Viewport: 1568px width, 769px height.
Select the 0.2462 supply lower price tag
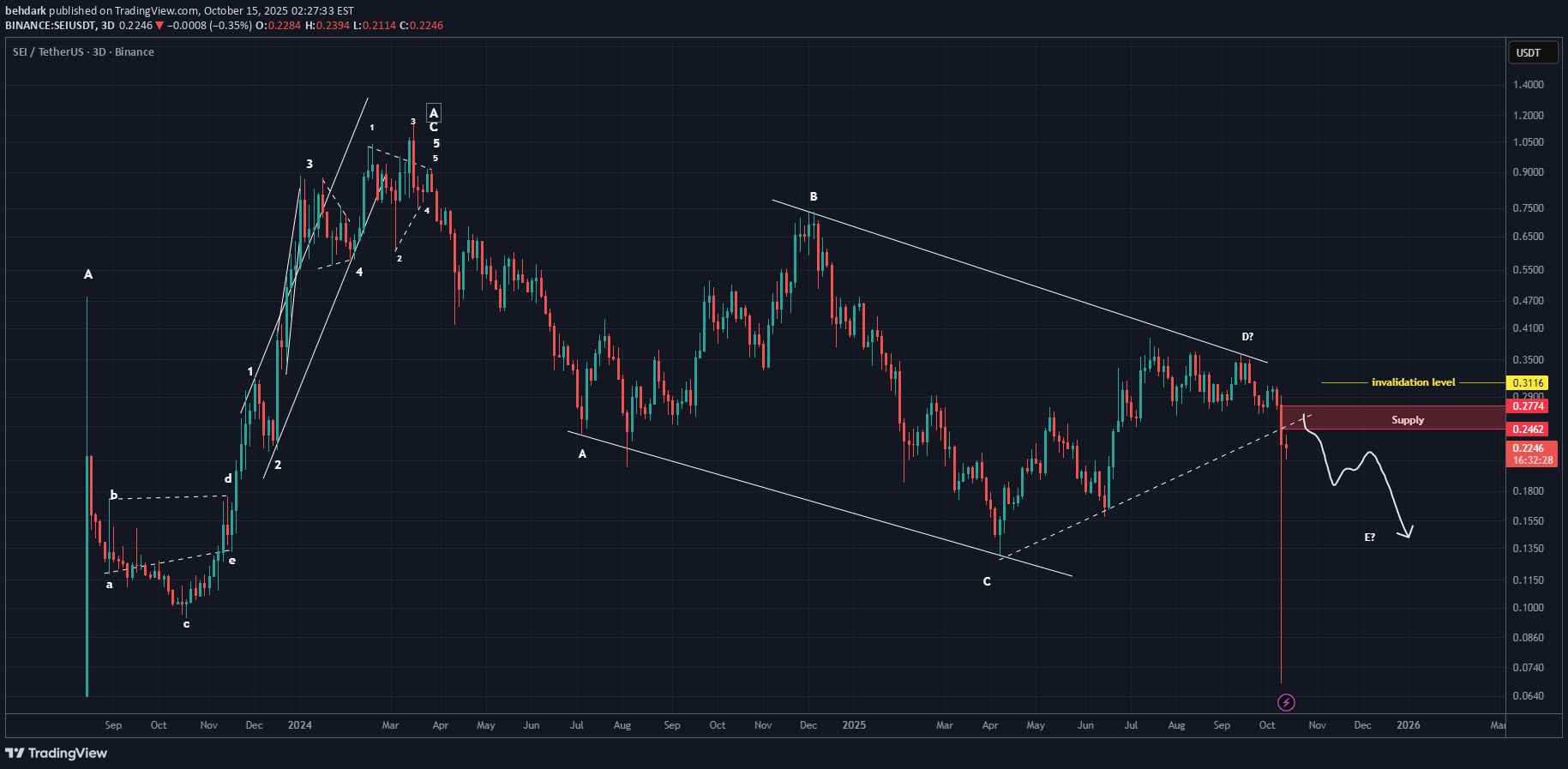[1529, 430]
